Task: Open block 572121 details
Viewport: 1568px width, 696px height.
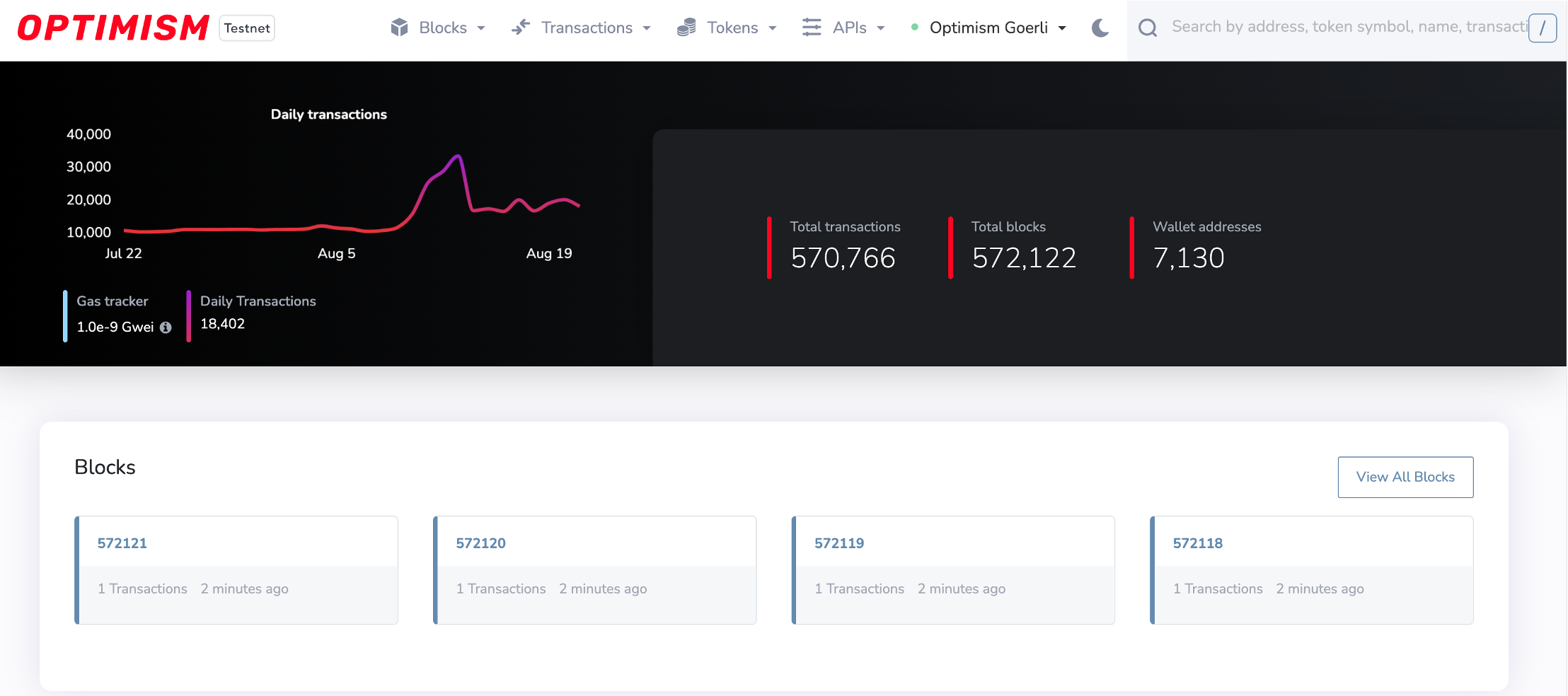Action: click(x=123, y=543)
